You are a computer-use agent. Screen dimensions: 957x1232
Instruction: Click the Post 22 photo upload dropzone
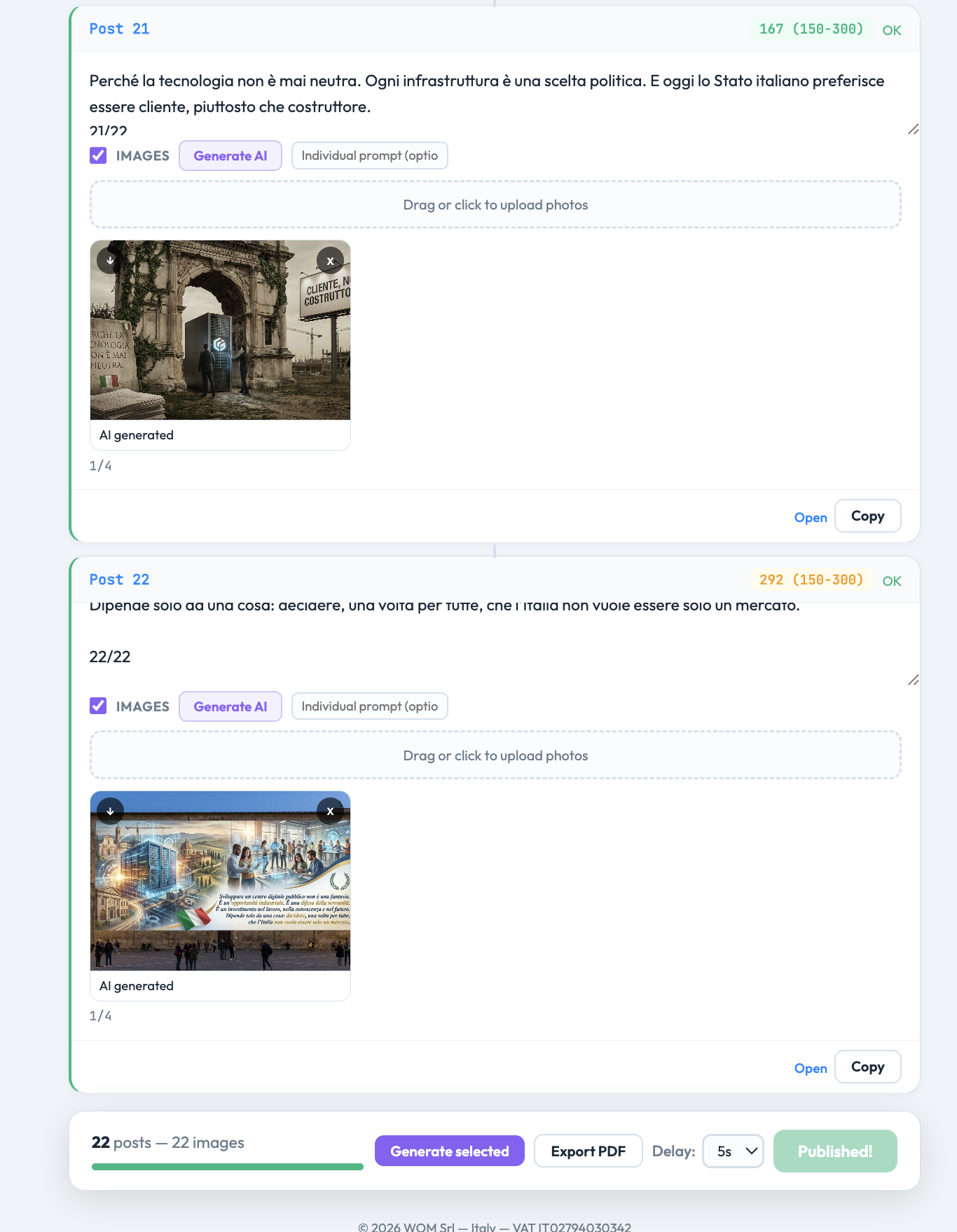[495, 755]
